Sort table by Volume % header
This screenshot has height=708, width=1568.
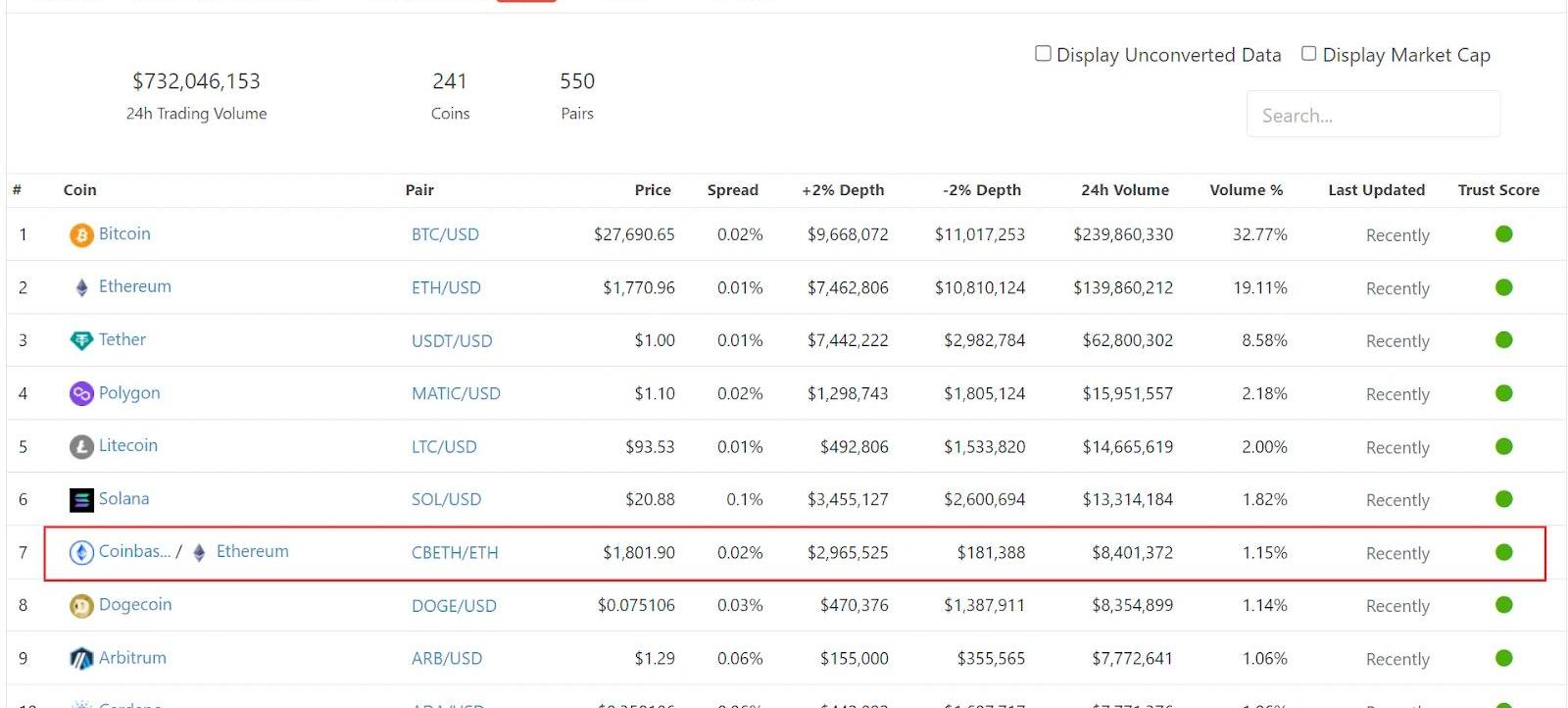[x=1246, y=190]
